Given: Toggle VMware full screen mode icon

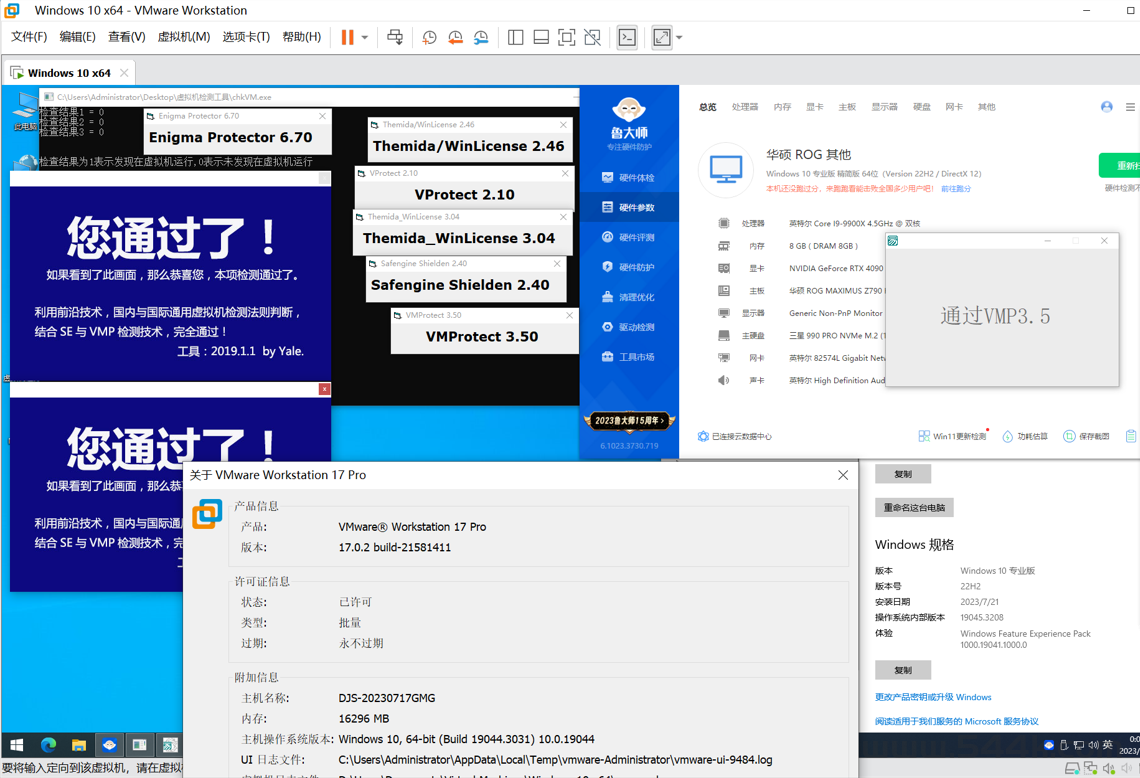Looking at the screenshot, I should pyautogui.click(x=566, y=37).
